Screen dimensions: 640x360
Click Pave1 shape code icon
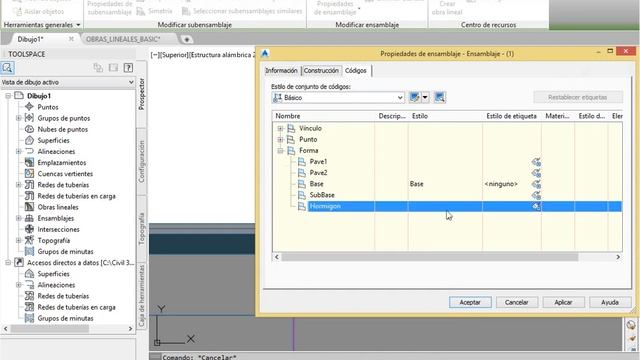302,162
